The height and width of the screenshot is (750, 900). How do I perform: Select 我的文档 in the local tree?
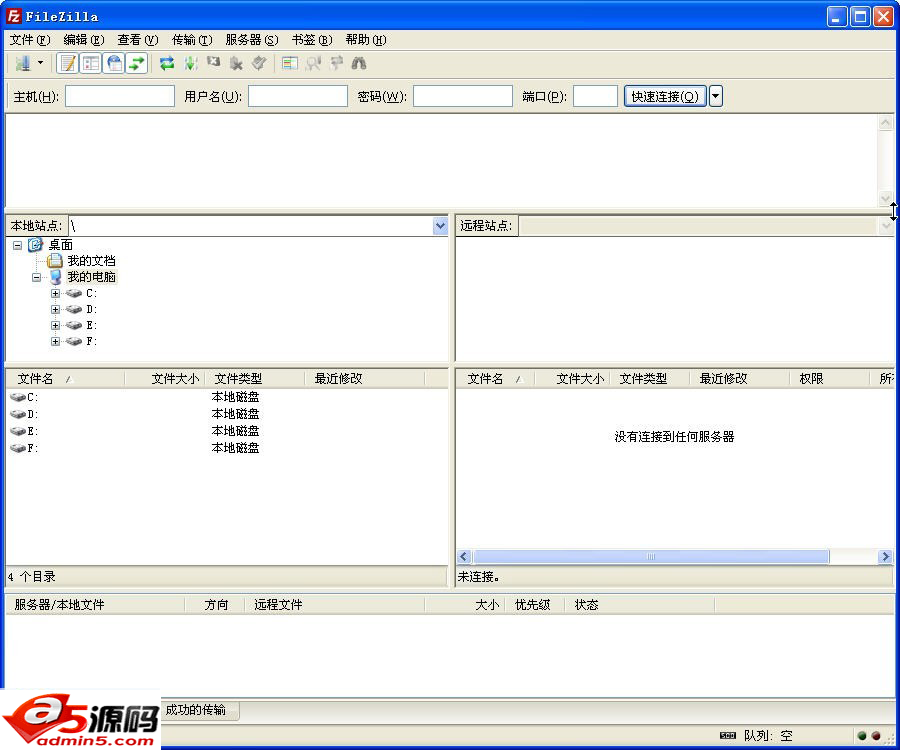(91, 261)
